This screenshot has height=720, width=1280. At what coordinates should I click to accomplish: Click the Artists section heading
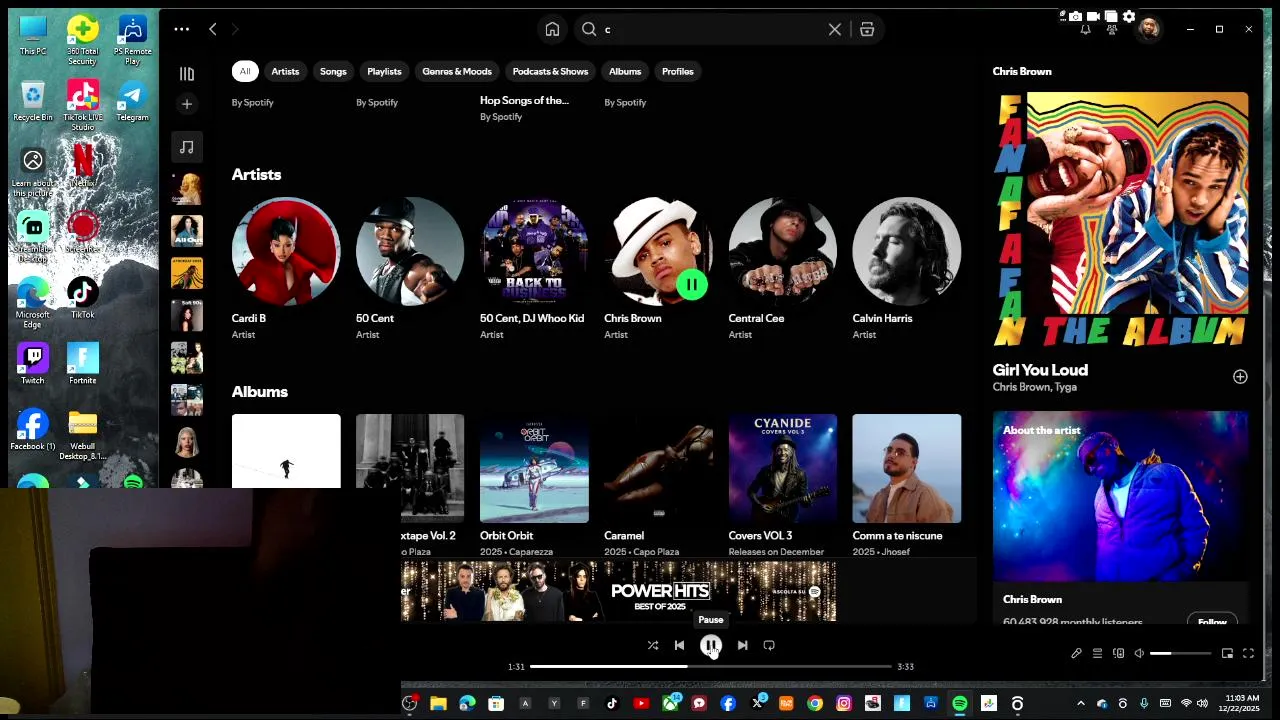(x=256, y=174)
